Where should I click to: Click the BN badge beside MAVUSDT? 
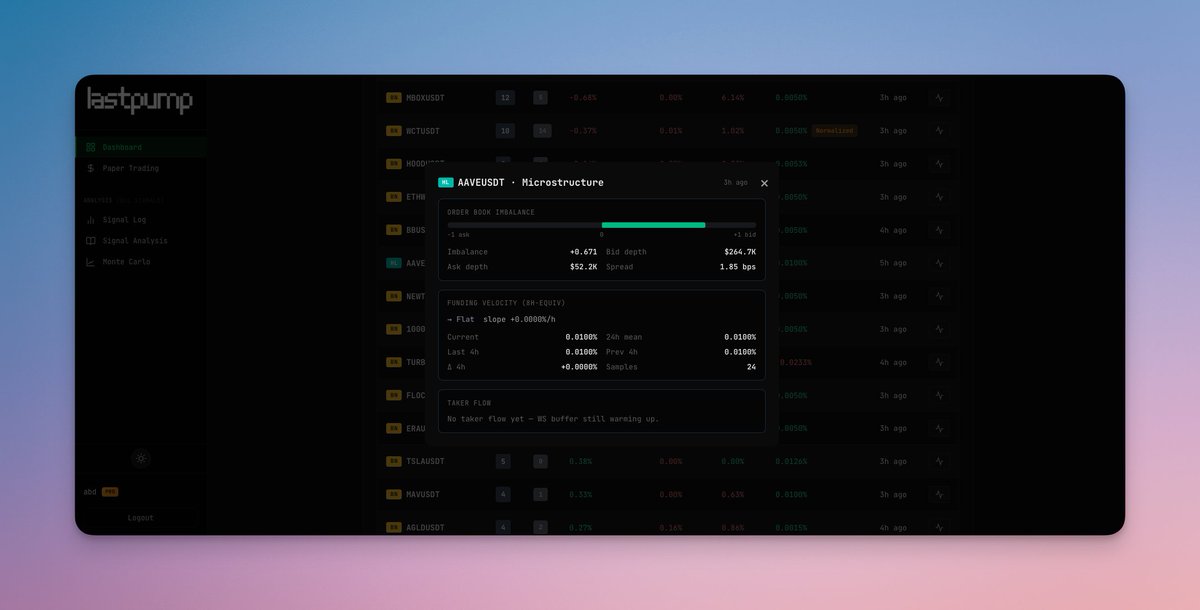pos(394,494)
